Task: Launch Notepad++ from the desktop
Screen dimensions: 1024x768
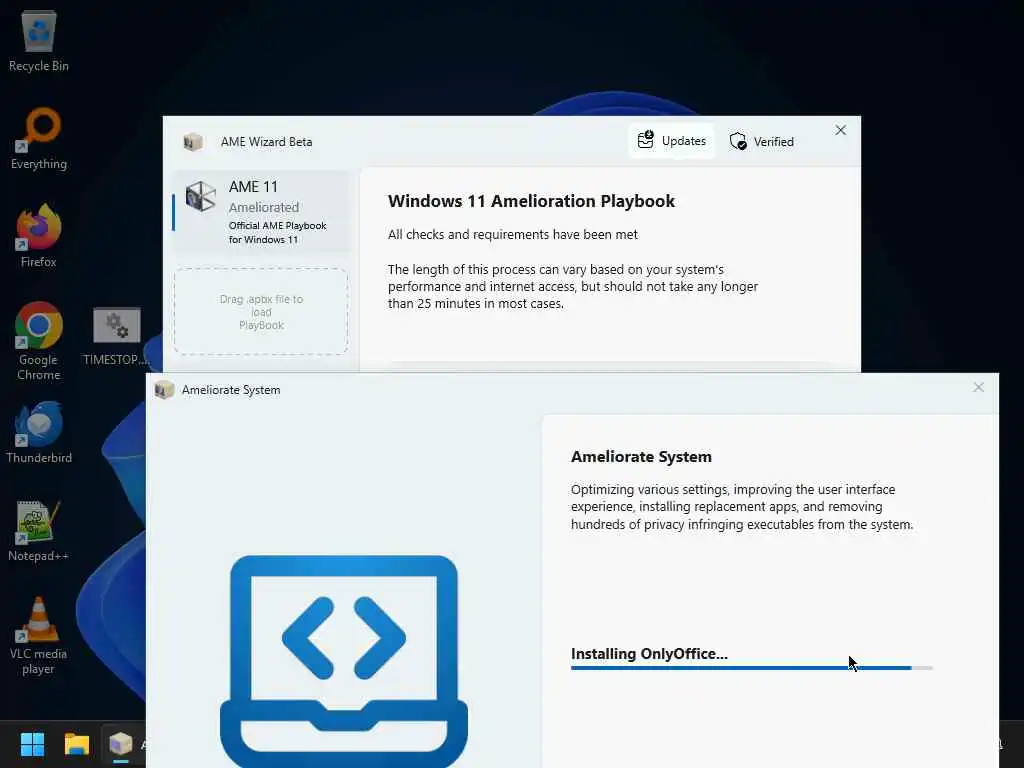Action: coord(39,530)
